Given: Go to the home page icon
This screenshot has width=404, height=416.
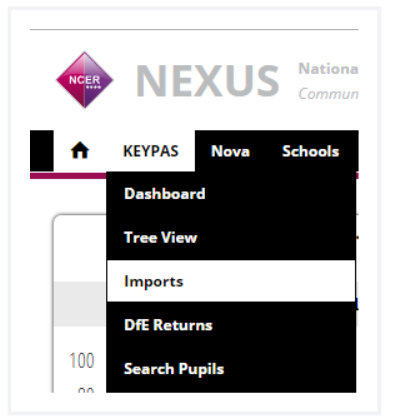Looking at the screenshot, I should click(x=80, y=151).
